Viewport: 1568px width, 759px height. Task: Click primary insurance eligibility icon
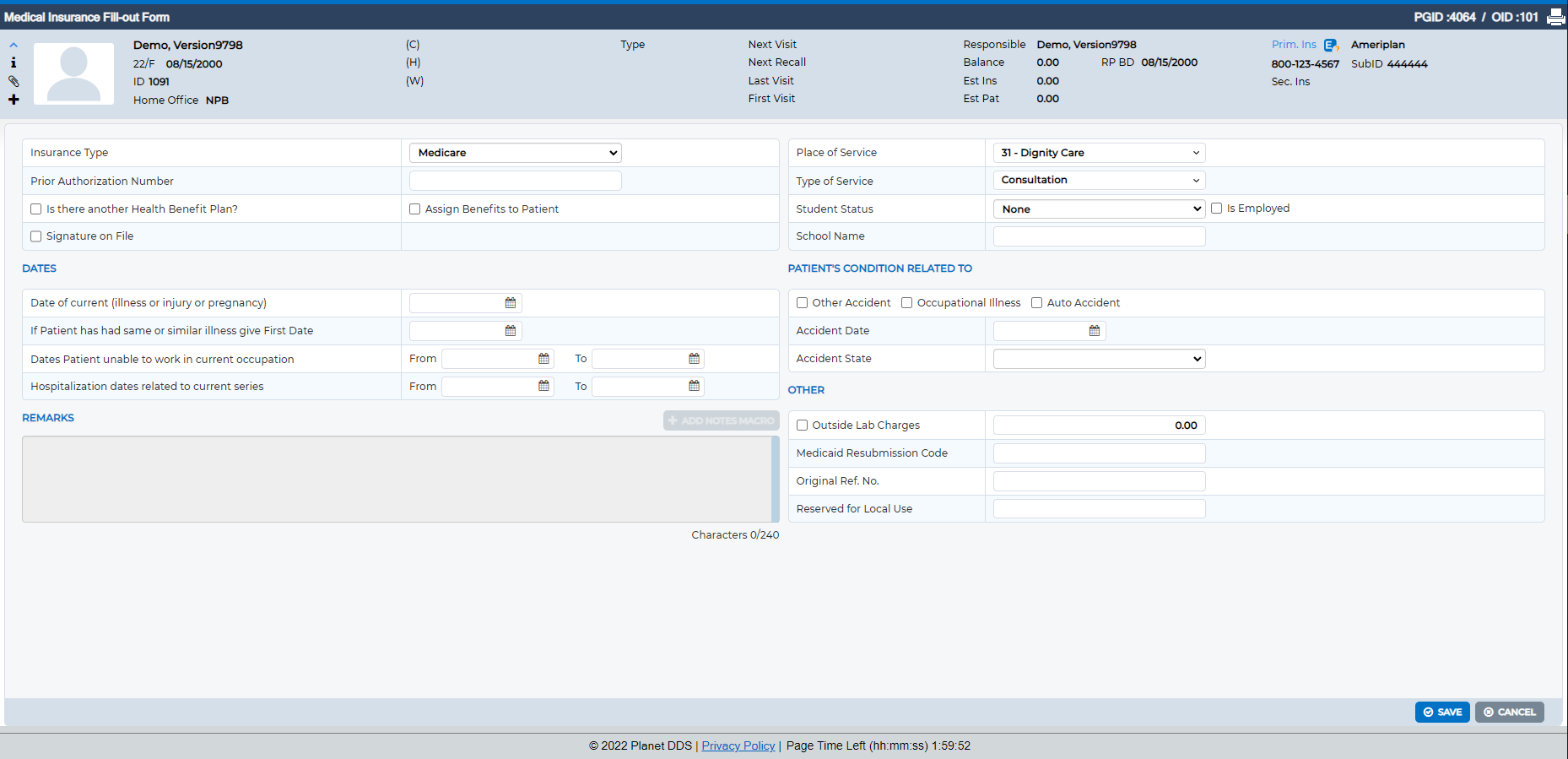[1331, 45]
